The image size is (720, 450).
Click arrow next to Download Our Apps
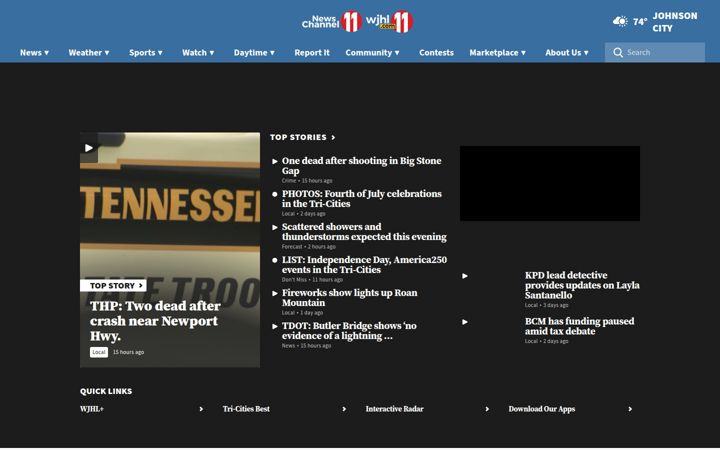[x=630, y=409]
